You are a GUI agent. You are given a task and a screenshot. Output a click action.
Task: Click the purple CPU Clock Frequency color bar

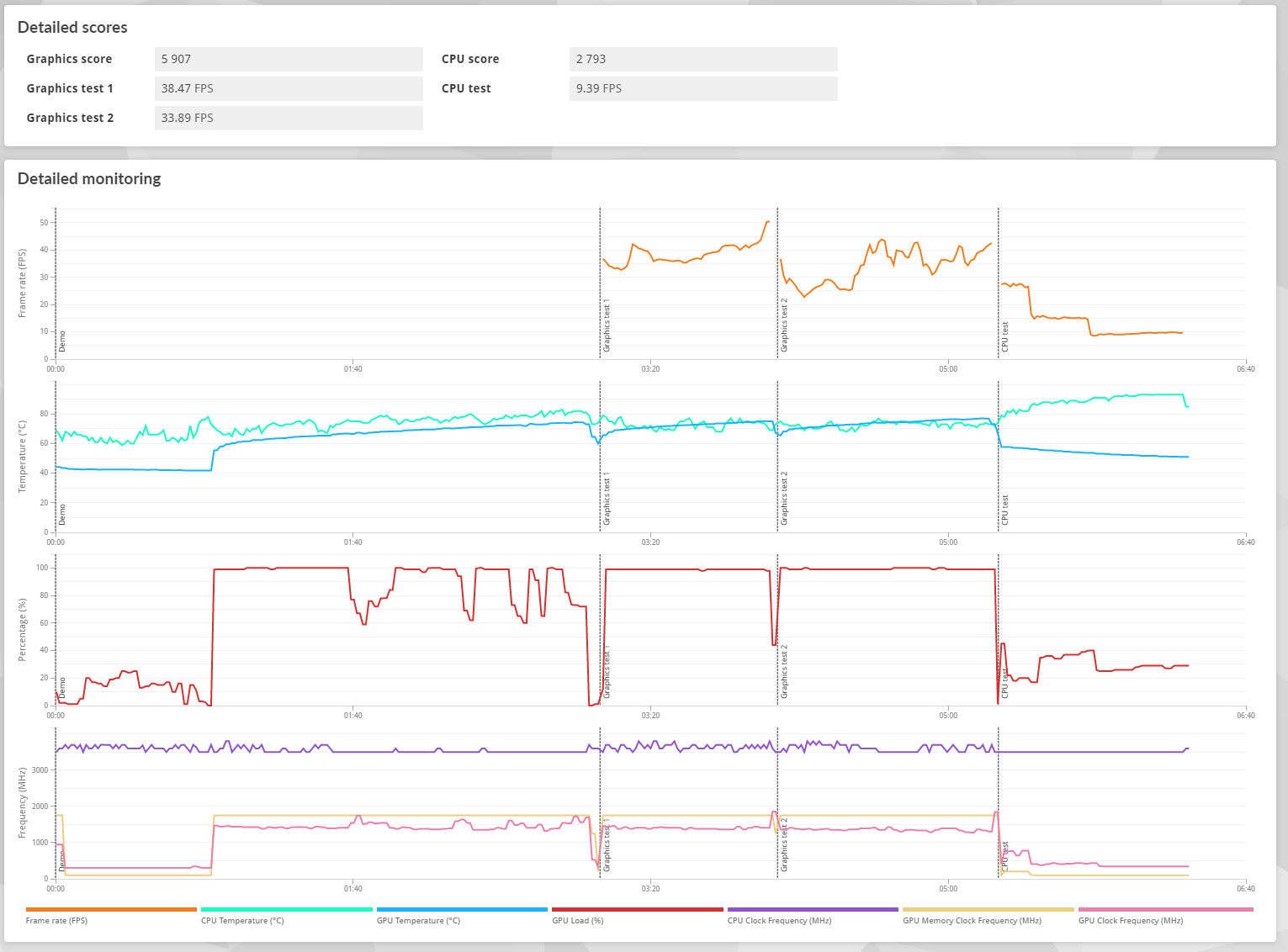(813, 909)
